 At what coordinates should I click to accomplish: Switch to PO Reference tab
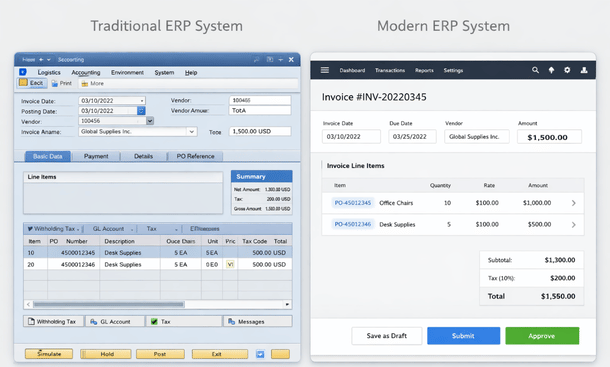[x=195, y=156]
